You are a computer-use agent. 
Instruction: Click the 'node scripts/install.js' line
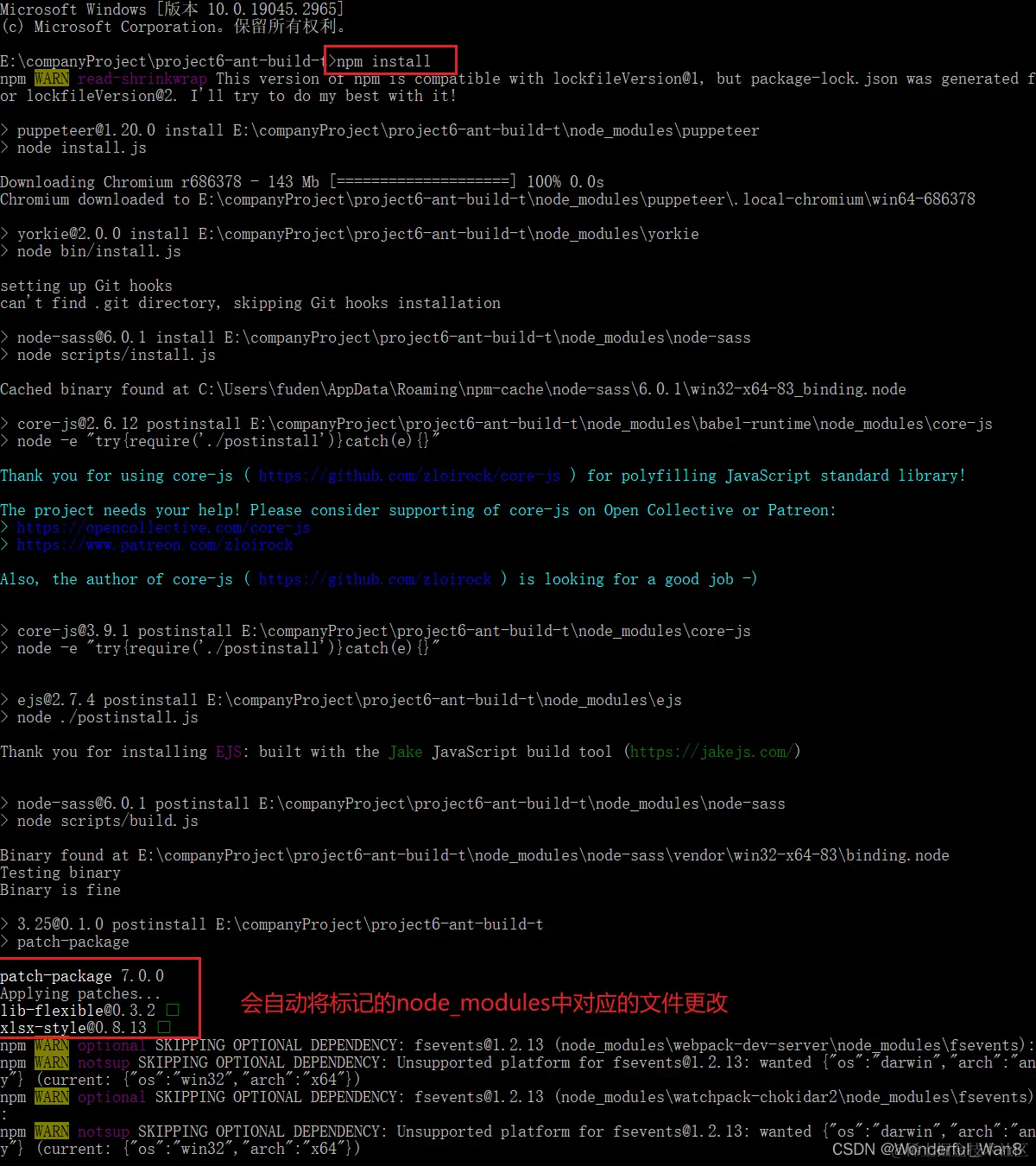(x=108, y=355)
